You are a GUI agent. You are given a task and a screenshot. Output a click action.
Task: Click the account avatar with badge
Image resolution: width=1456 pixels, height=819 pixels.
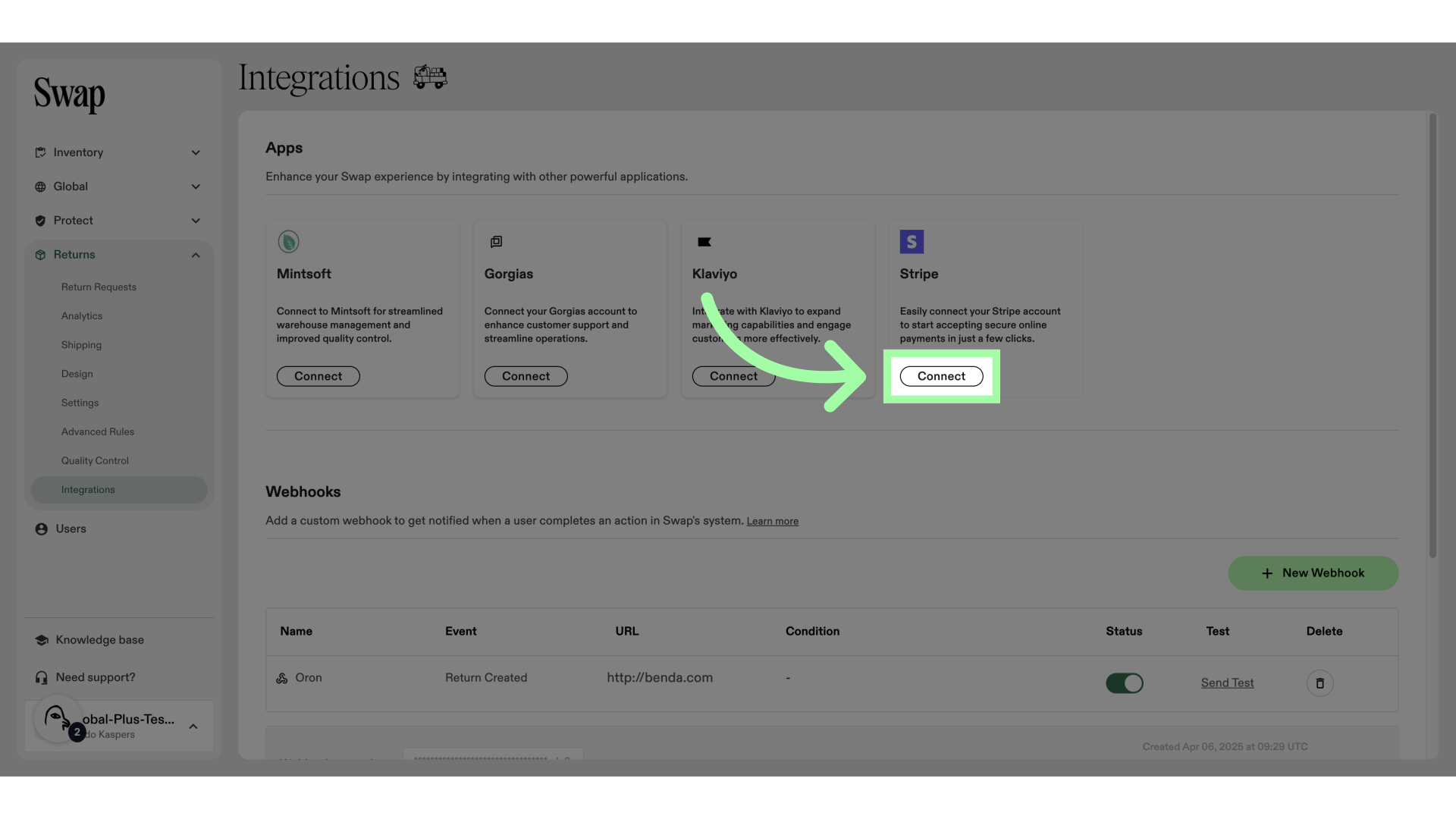pyautogui.click(x=58, y=718)
